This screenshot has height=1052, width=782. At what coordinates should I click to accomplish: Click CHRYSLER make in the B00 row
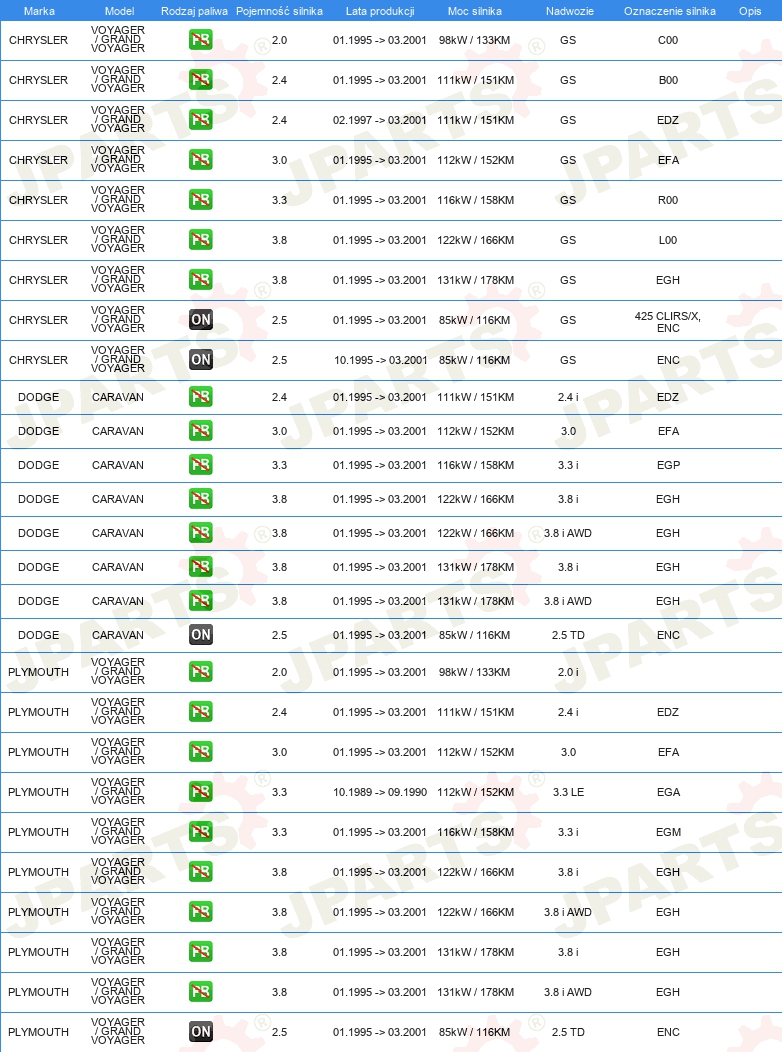click(38, 81)
